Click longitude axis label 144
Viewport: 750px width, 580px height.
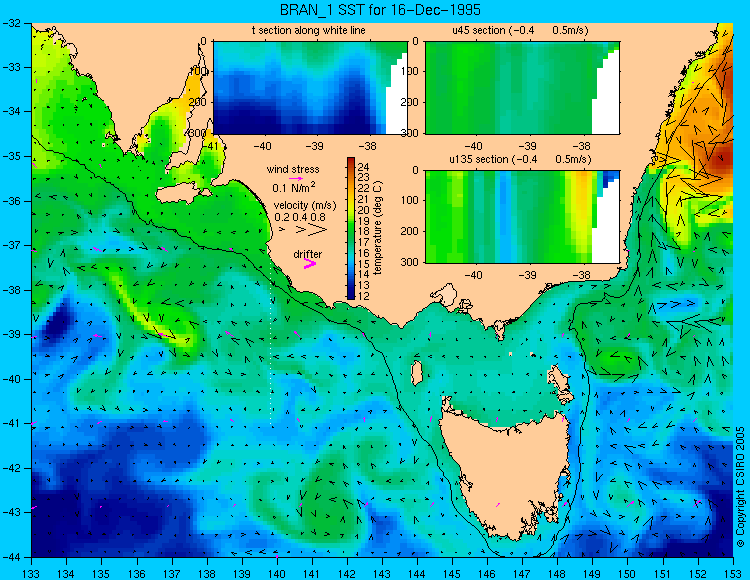pyautogui.click(x=417, y=573)
